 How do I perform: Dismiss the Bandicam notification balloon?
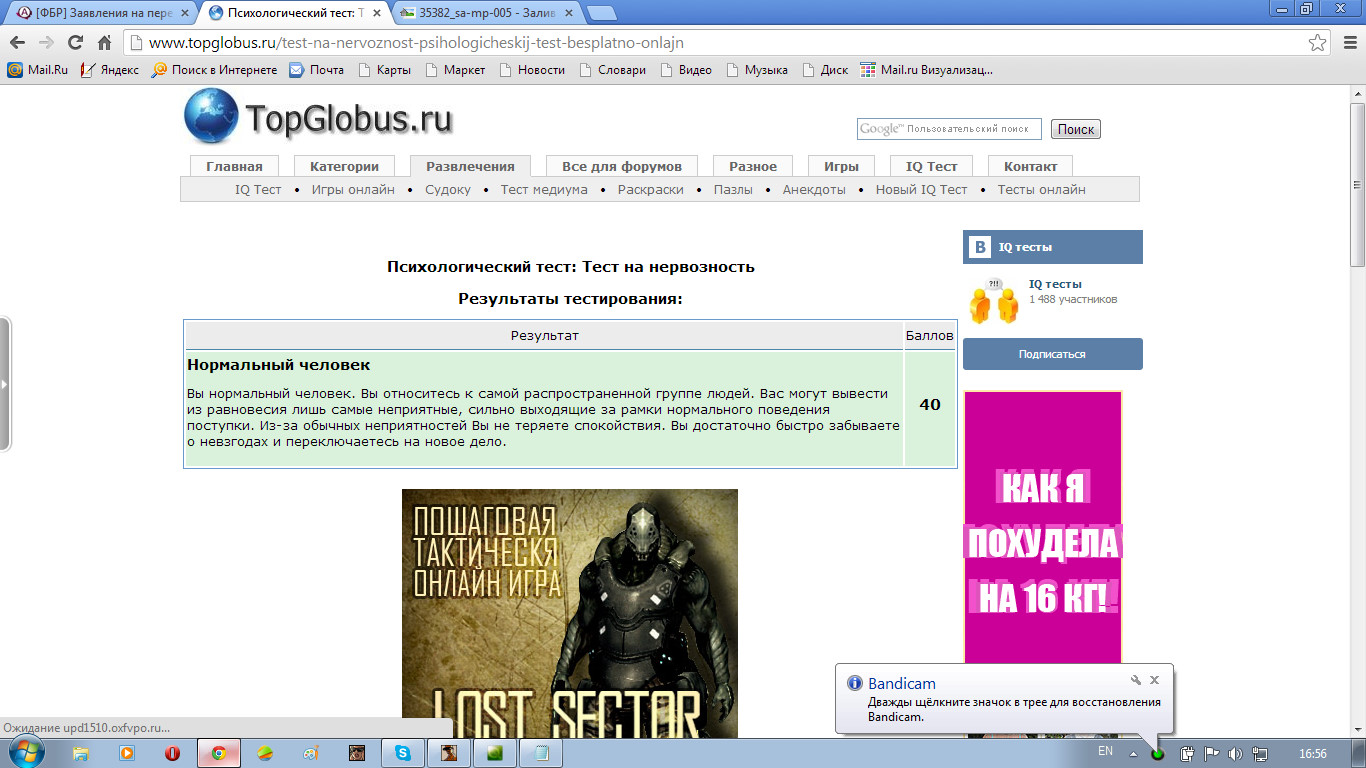1154,680
